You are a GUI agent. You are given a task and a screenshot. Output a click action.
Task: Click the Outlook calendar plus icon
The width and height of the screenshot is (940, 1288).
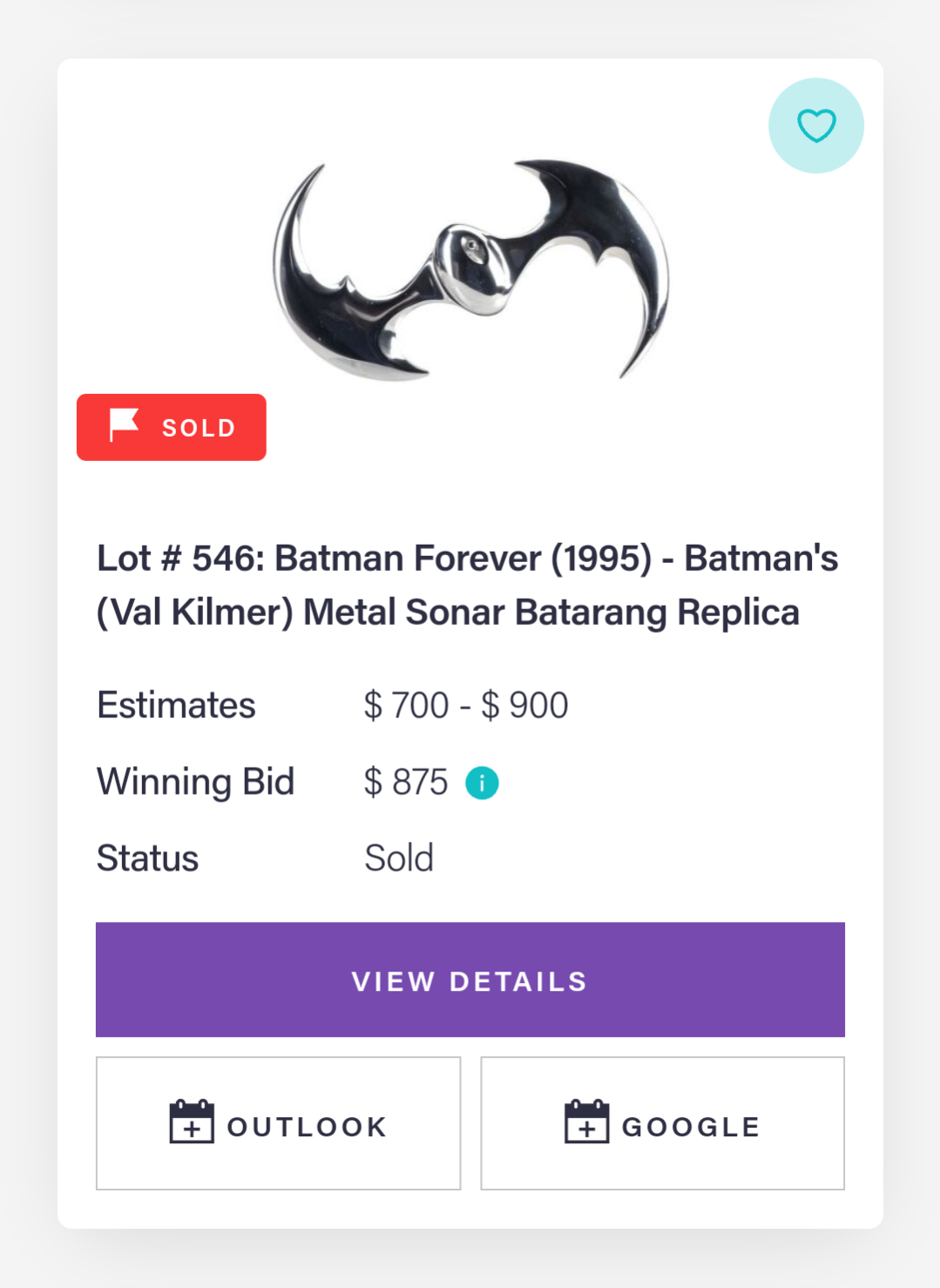click(192, 1122)
